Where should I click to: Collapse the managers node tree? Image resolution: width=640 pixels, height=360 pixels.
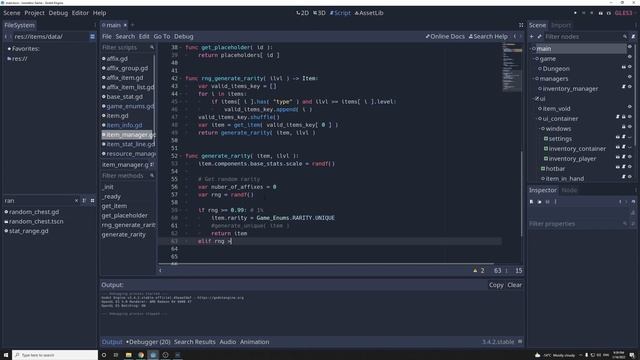tap(534, 79)
